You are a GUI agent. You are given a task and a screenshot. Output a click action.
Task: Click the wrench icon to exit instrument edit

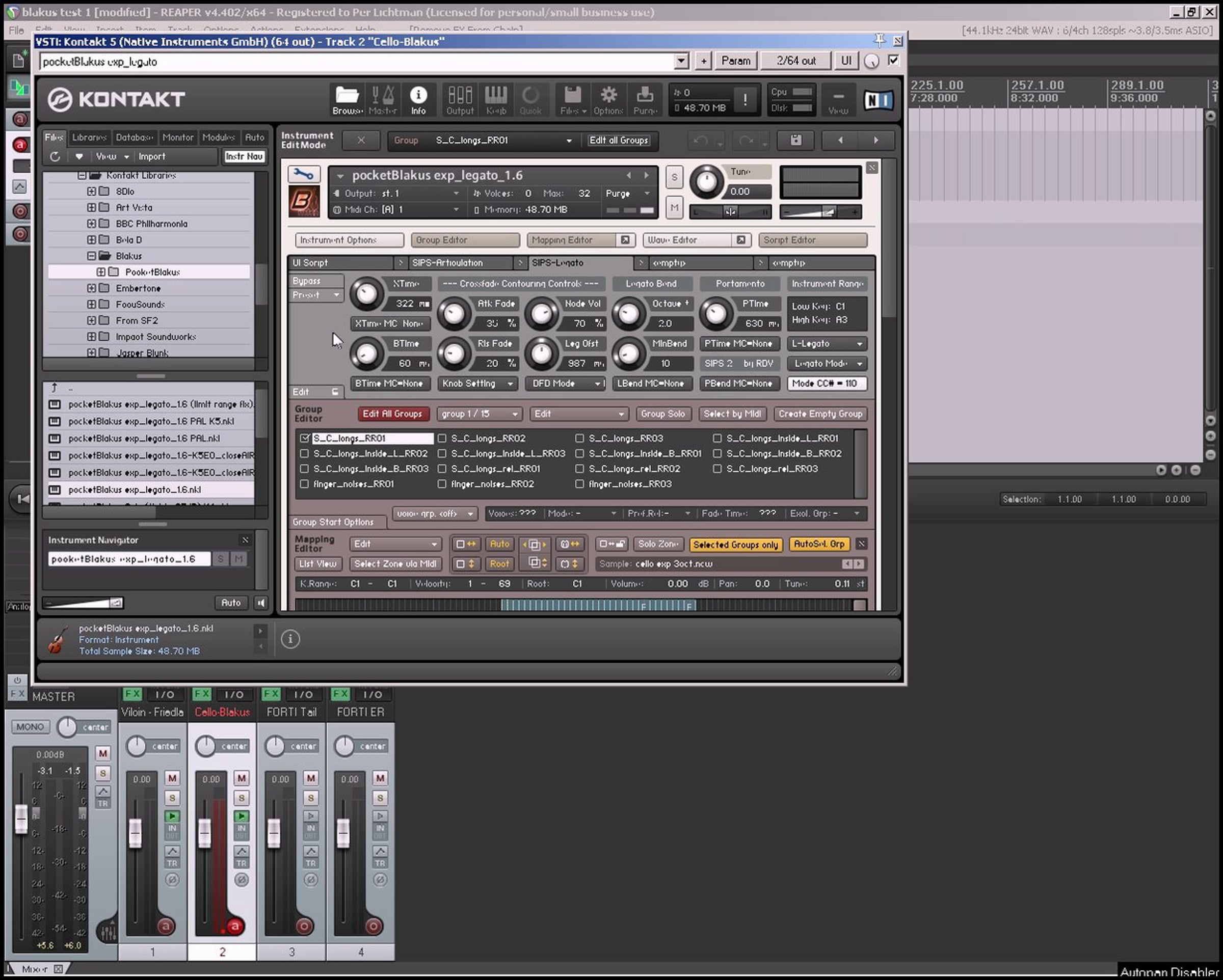tap(304, 174)
